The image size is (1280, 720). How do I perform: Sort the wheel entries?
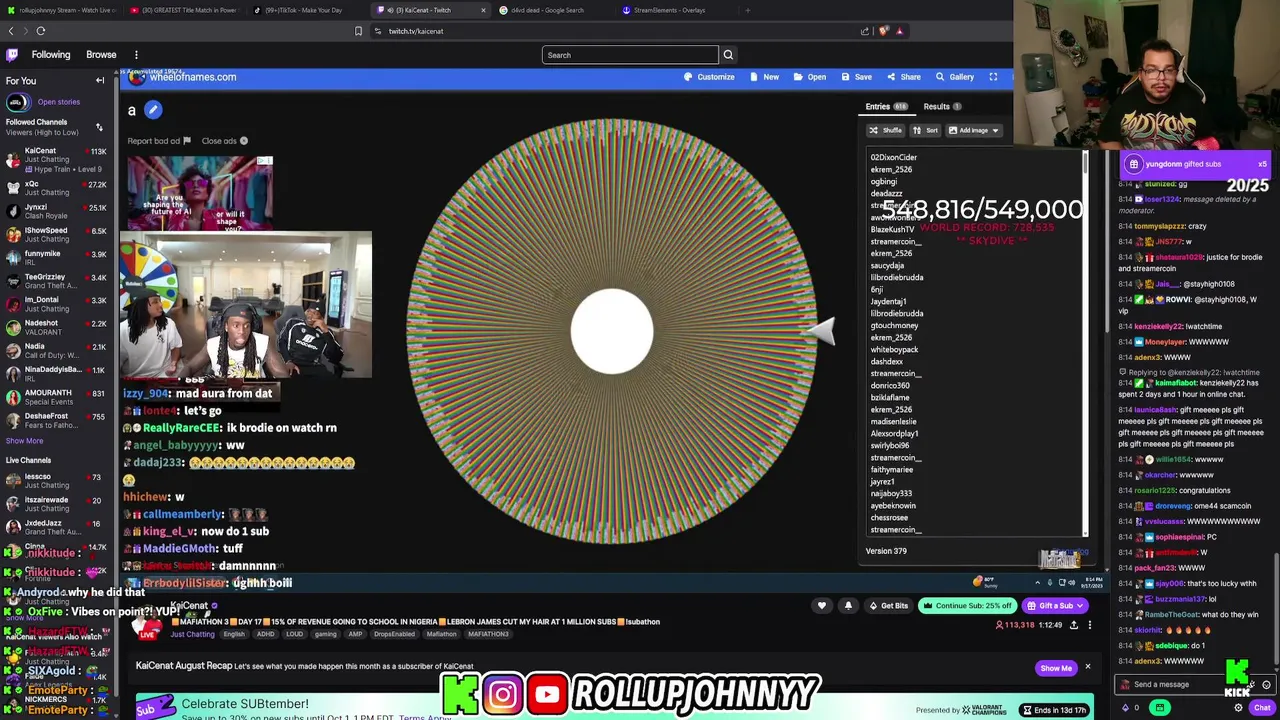(x=925, y=130)
